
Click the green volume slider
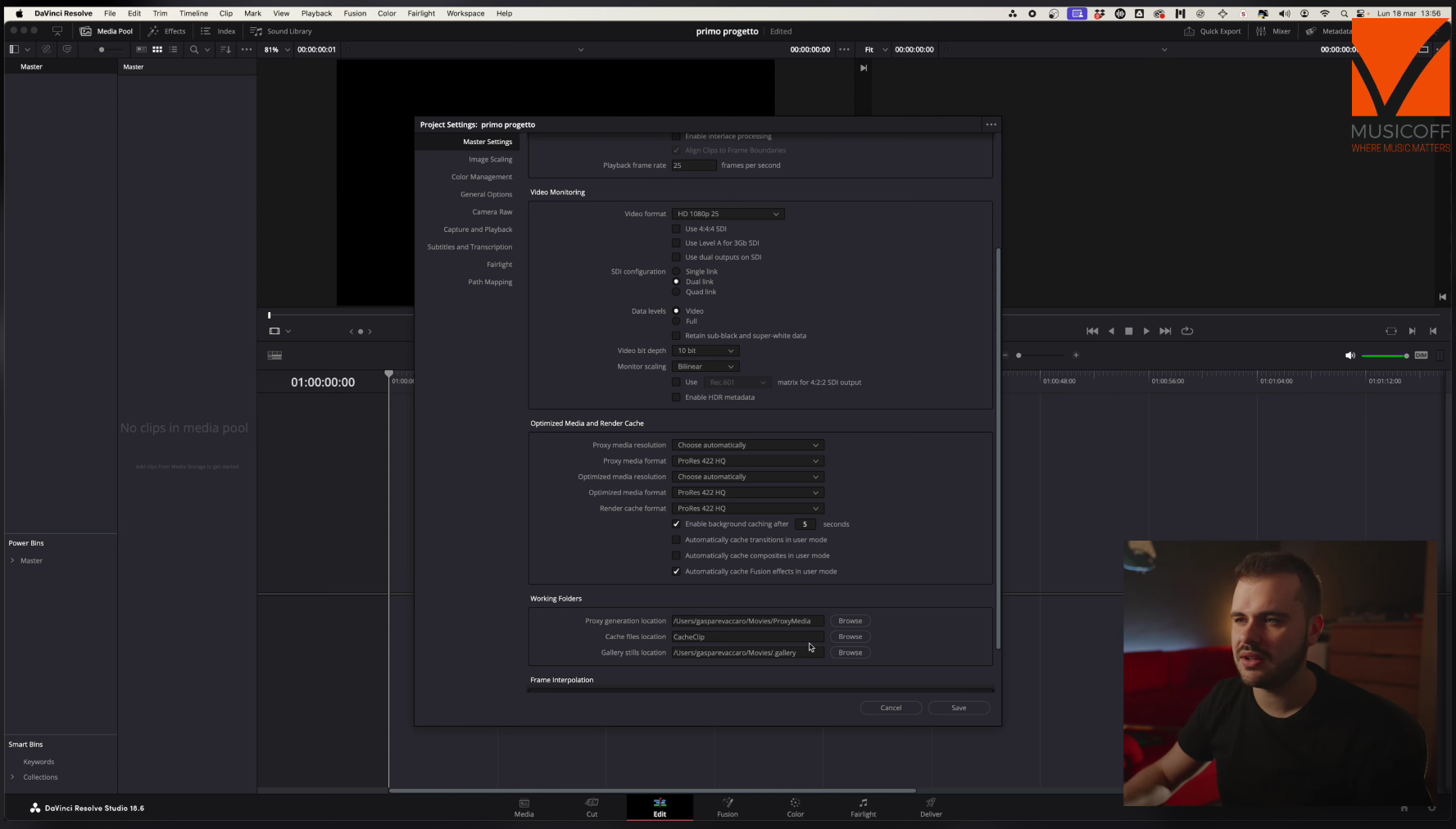click(1383, 356)
